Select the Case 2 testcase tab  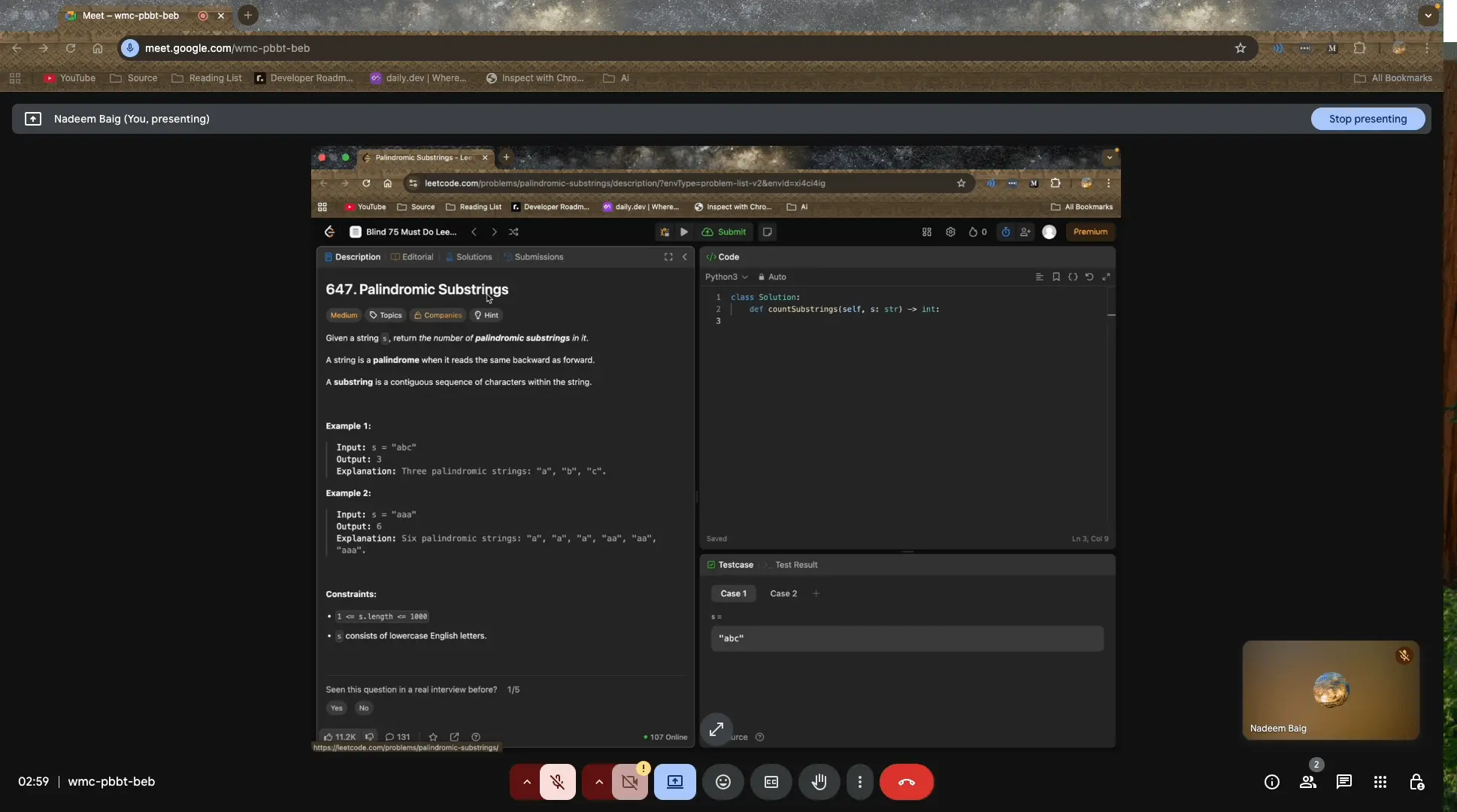[783, 593]
